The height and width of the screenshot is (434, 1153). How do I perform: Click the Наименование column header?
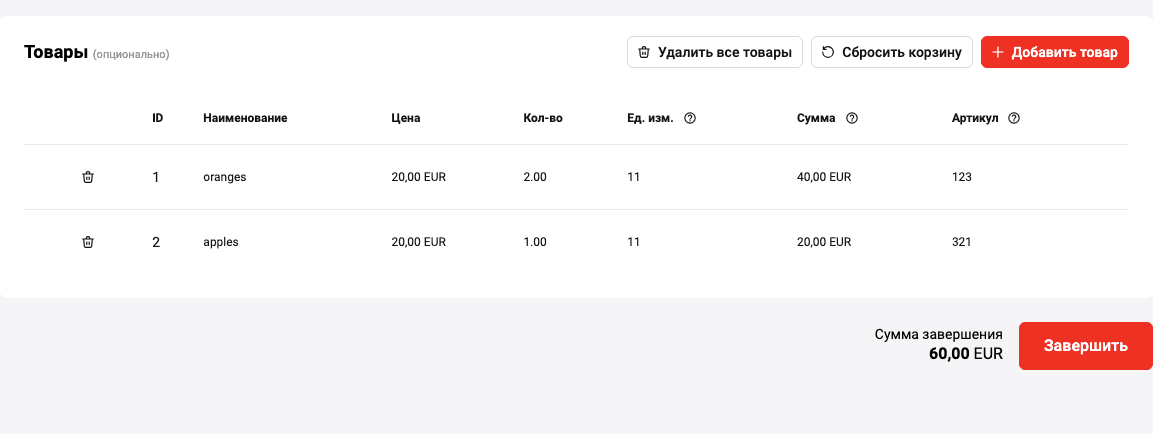coord(245,118)
